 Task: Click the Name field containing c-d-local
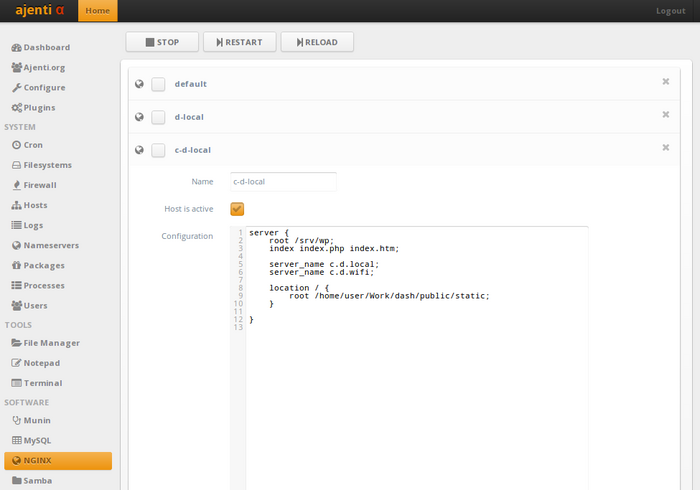pyautogui.click(x=283, y=182)
